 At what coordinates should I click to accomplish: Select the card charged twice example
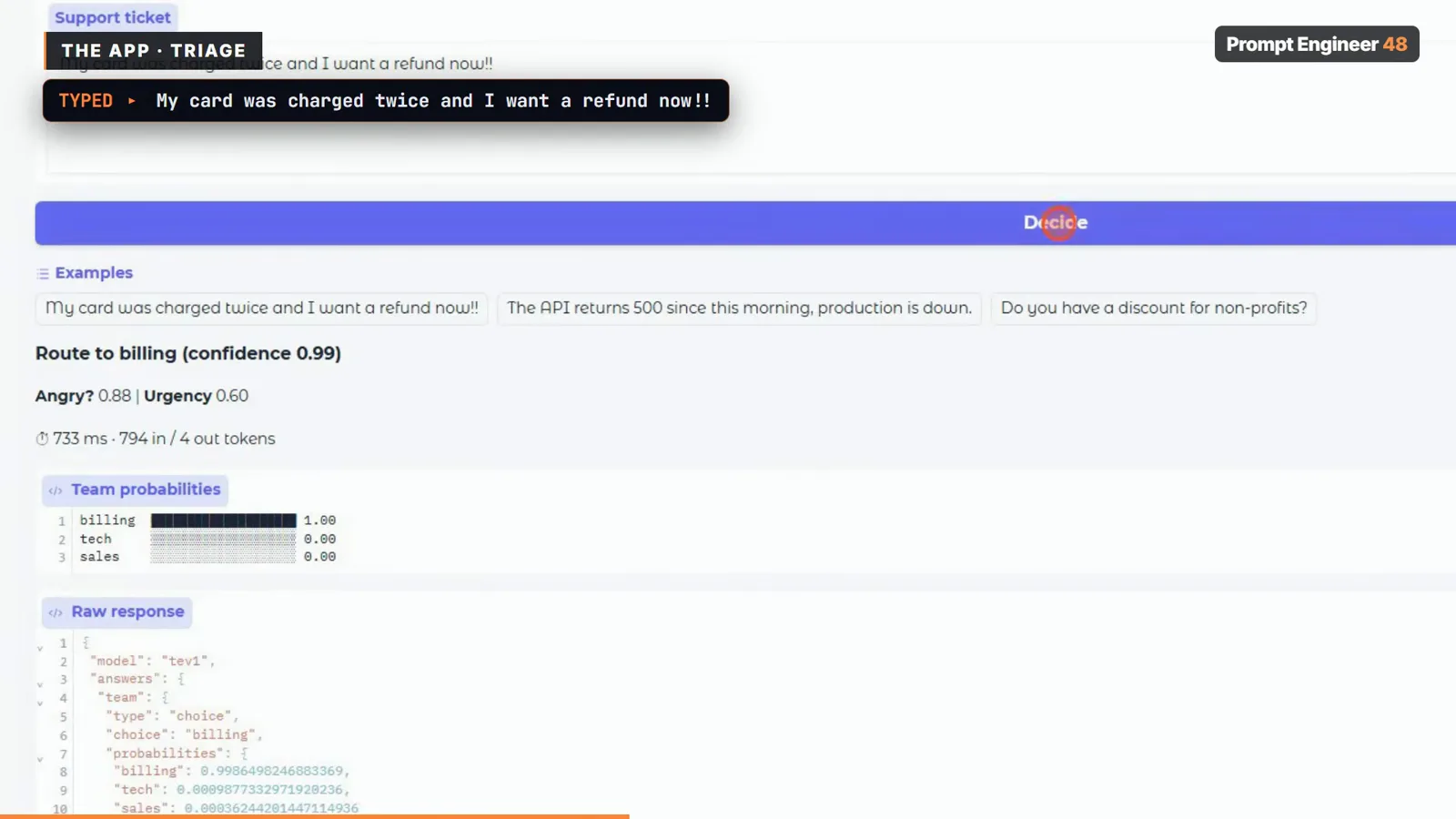coord(262,308)
